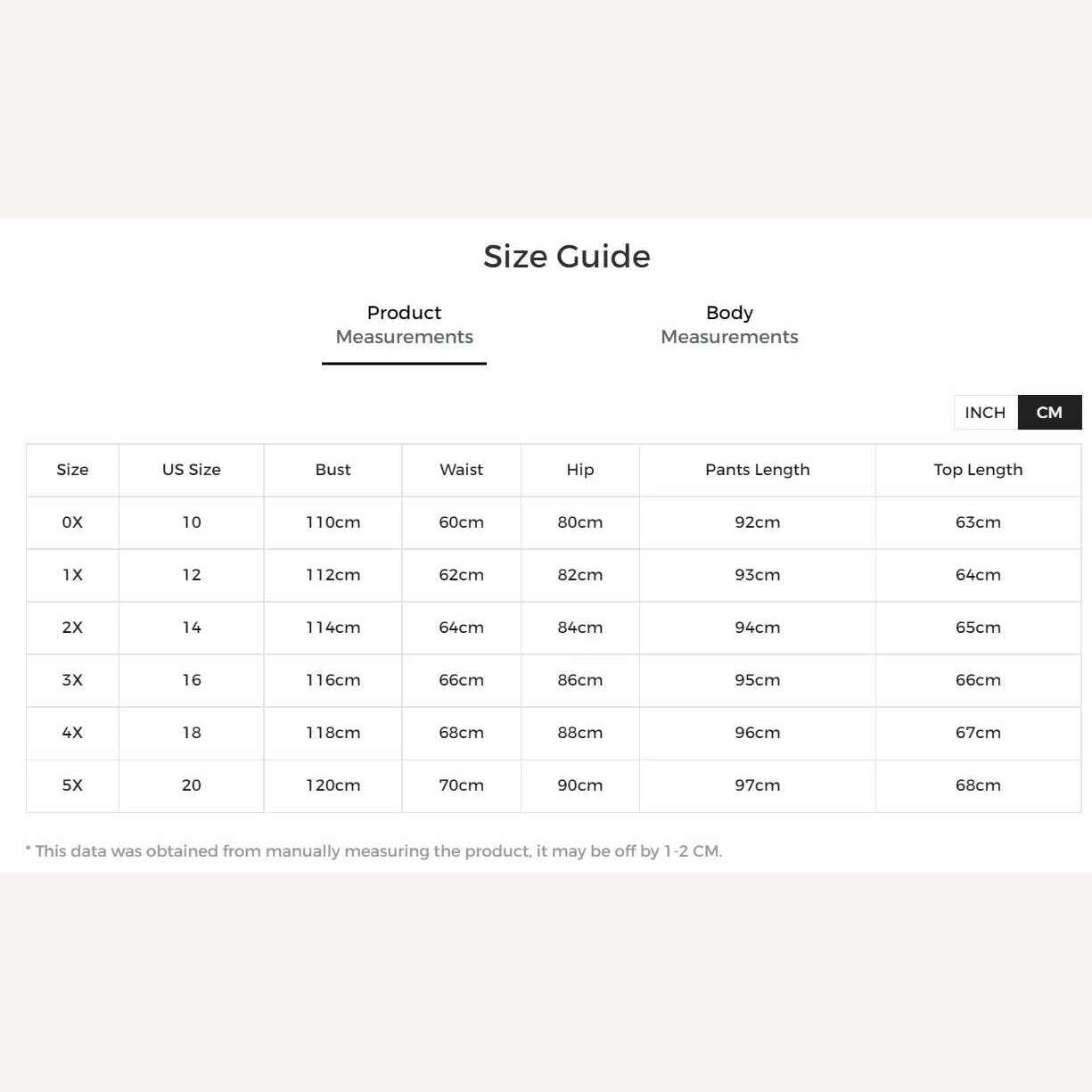This screenshot has width=1092, height=1092.
Task: Click the manual measurement disclaimer note
Action: 374,851
